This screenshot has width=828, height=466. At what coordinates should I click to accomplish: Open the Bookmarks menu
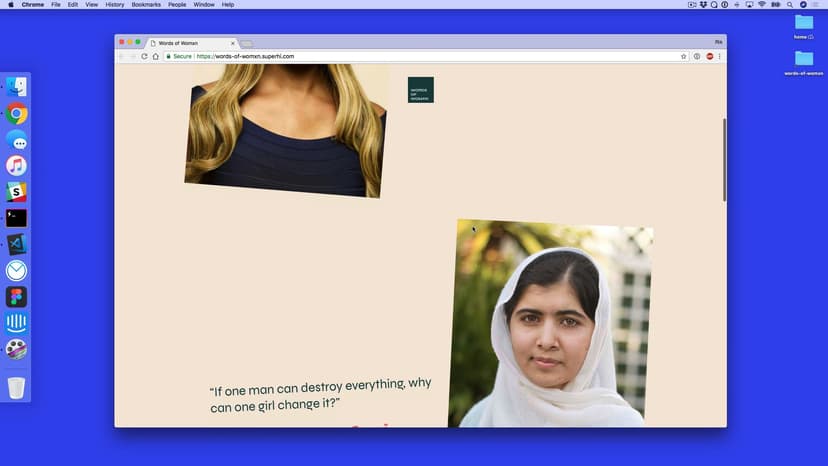[x=146, y=5]
